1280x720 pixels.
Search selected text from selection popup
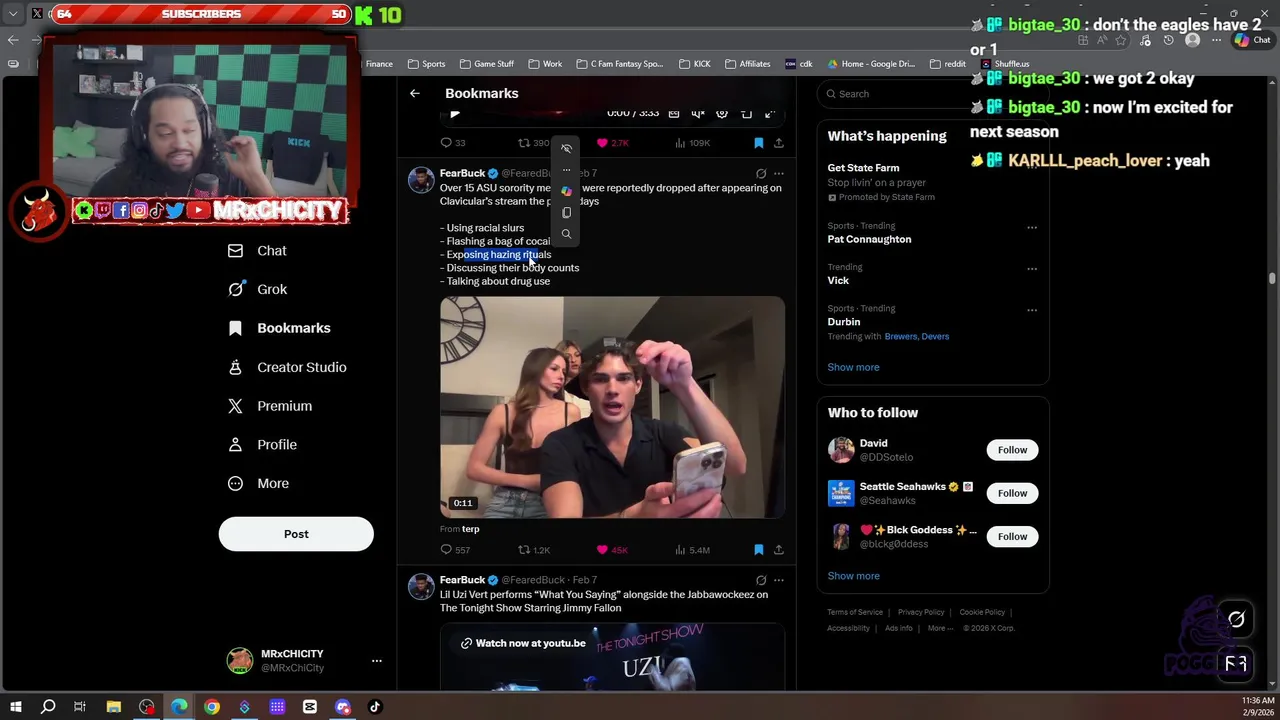click(x=566, y=234)
